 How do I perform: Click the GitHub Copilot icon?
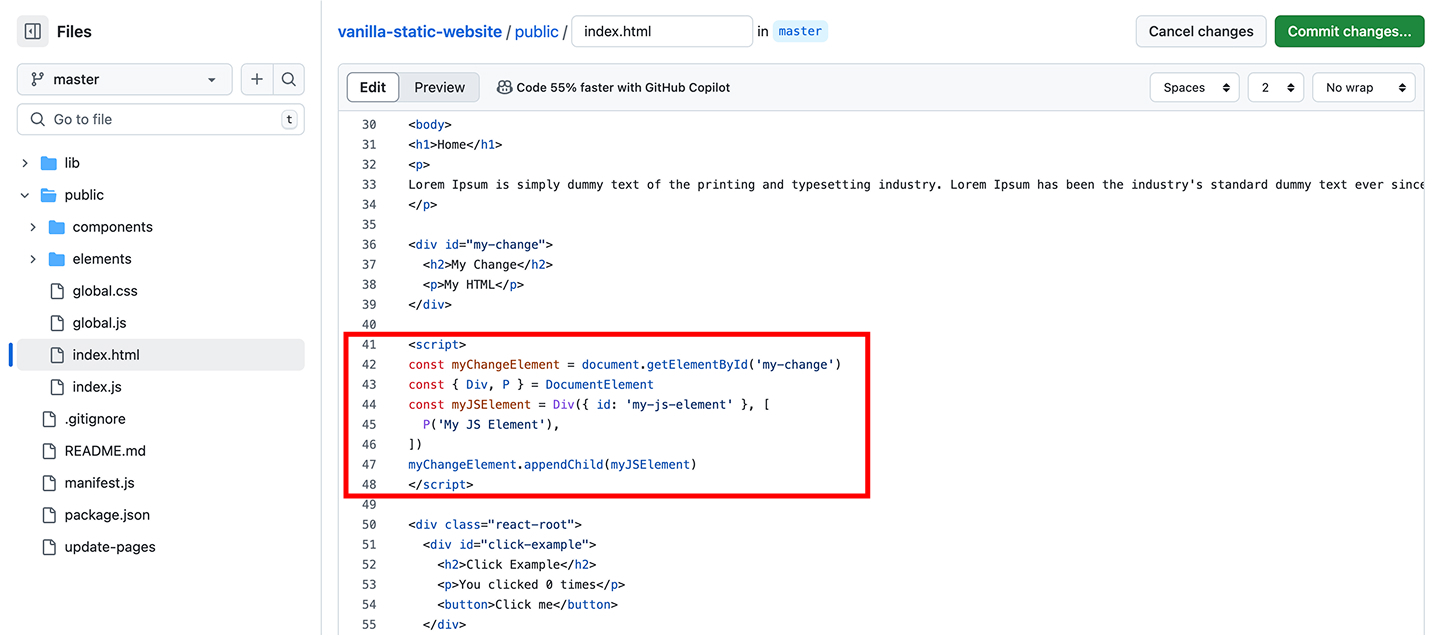505,87
